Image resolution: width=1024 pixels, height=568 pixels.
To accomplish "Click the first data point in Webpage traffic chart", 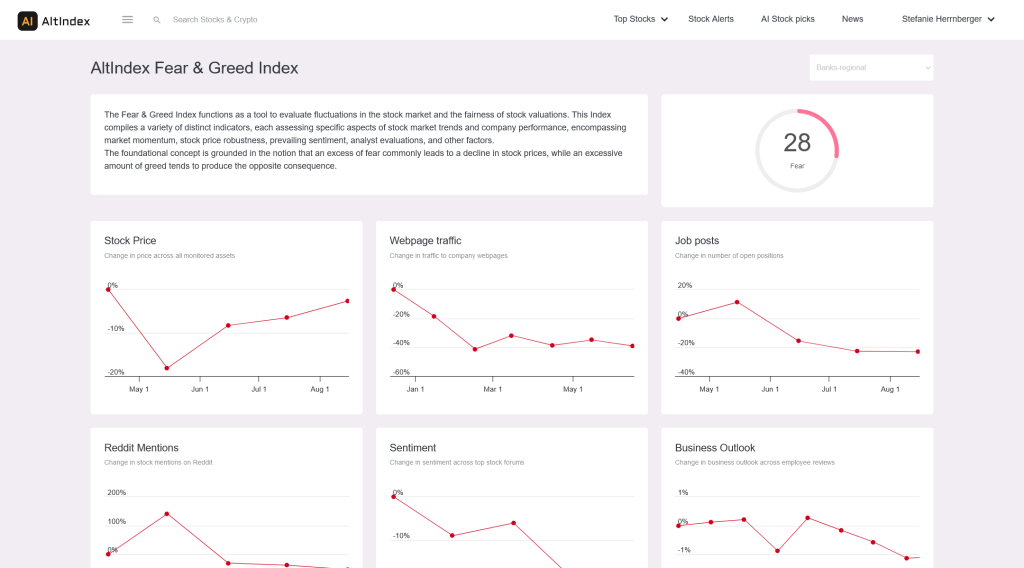I will click(x=393, y=289).
